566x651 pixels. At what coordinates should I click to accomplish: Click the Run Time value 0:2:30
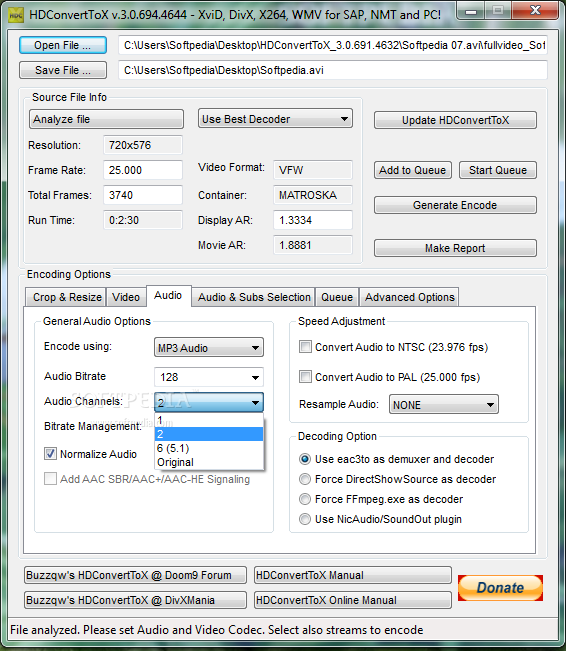[143, 220]
